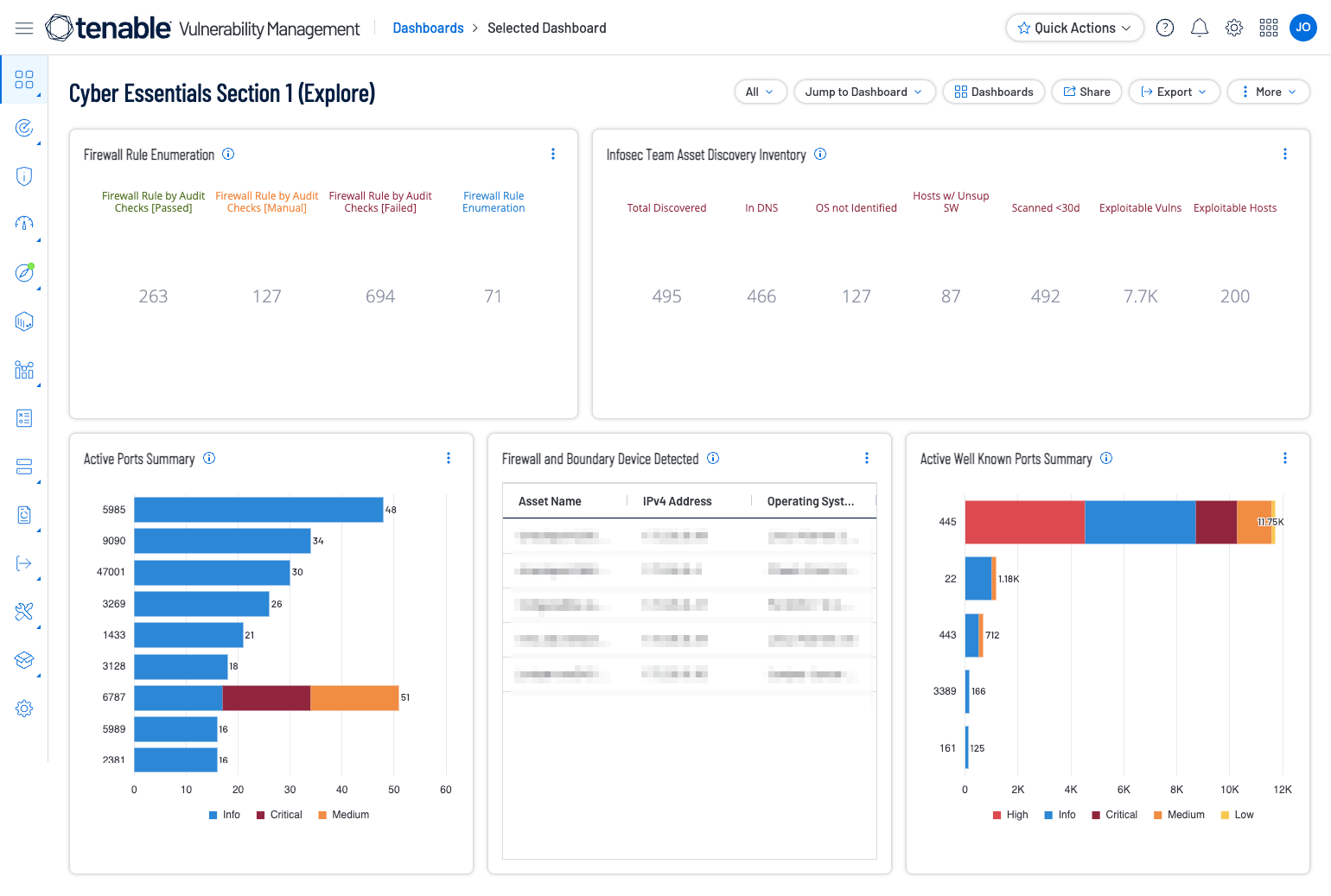Click the Share button

[1086, 92]
